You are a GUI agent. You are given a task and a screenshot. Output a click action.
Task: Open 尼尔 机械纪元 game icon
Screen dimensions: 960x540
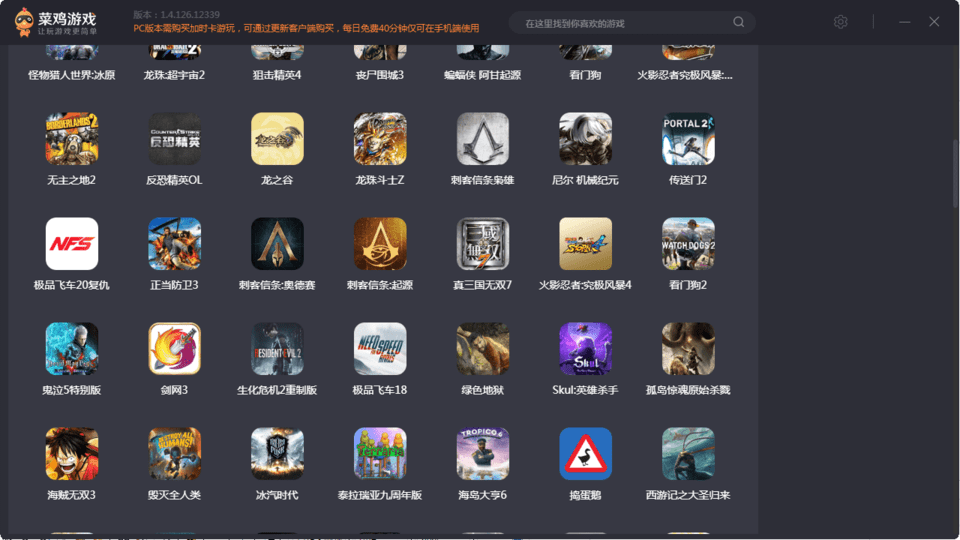coord(585,138)
